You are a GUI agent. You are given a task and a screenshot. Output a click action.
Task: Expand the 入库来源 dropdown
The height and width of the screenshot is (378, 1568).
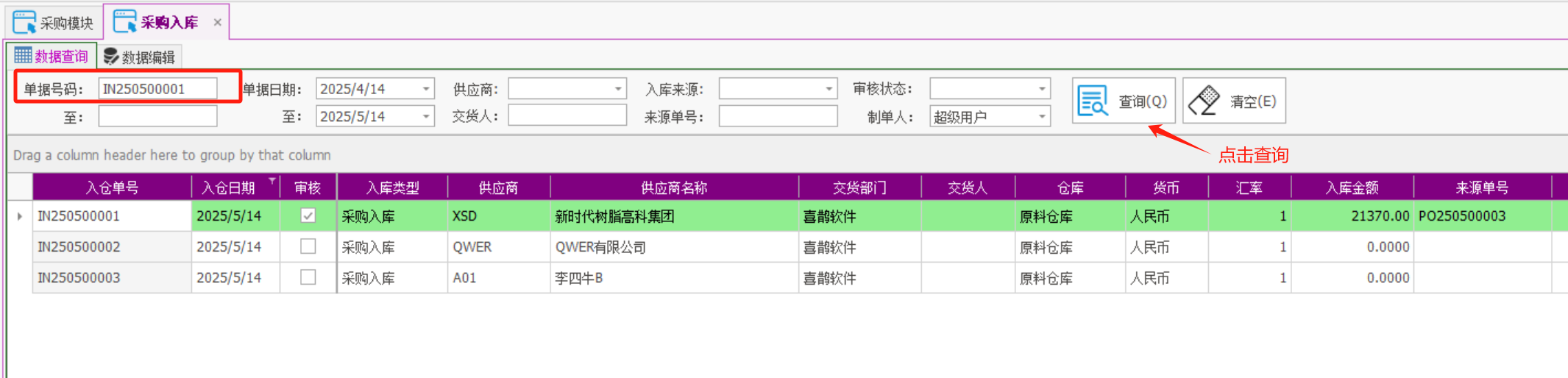coord(829,89)
